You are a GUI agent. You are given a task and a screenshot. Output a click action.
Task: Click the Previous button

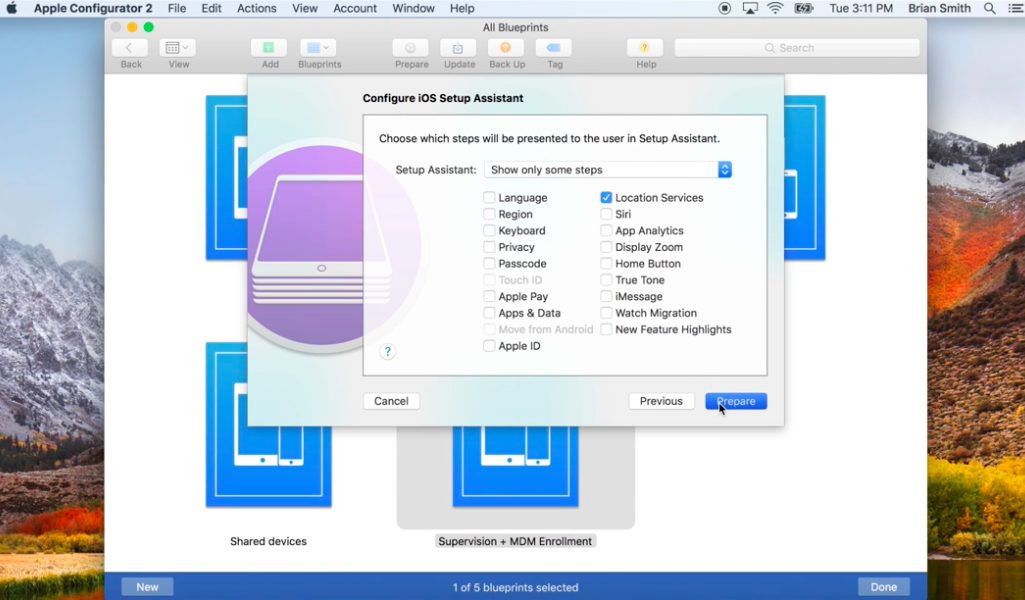661,401
